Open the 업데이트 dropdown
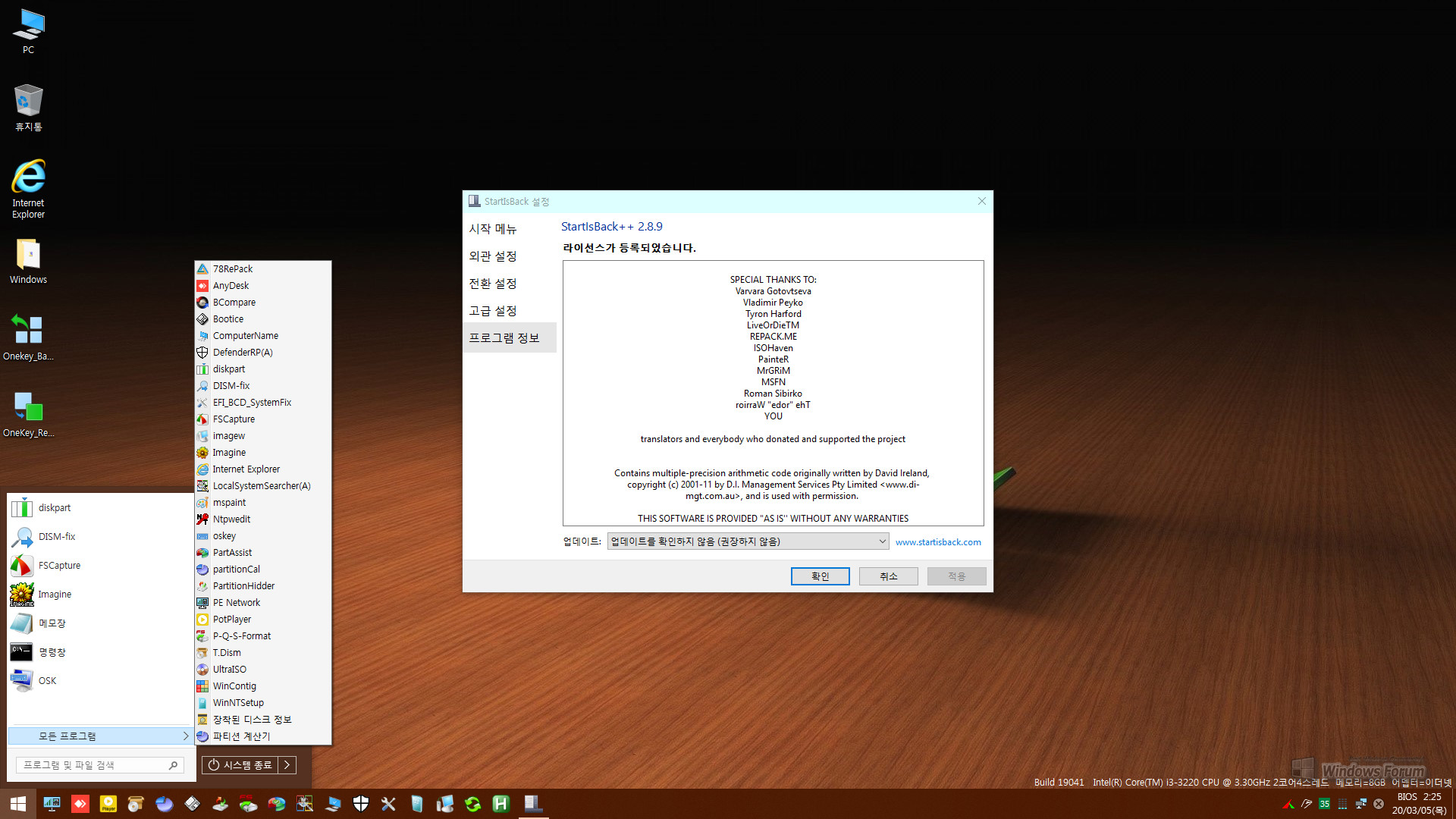The width and height of the screenshot is (1456, 819). (748, 541)
